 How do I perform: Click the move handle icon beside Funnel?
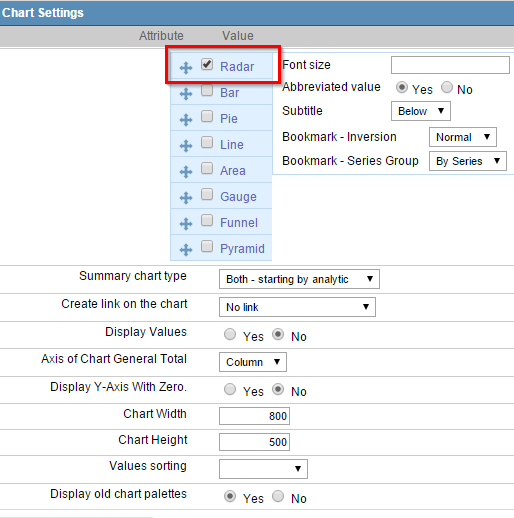[186, 224]
